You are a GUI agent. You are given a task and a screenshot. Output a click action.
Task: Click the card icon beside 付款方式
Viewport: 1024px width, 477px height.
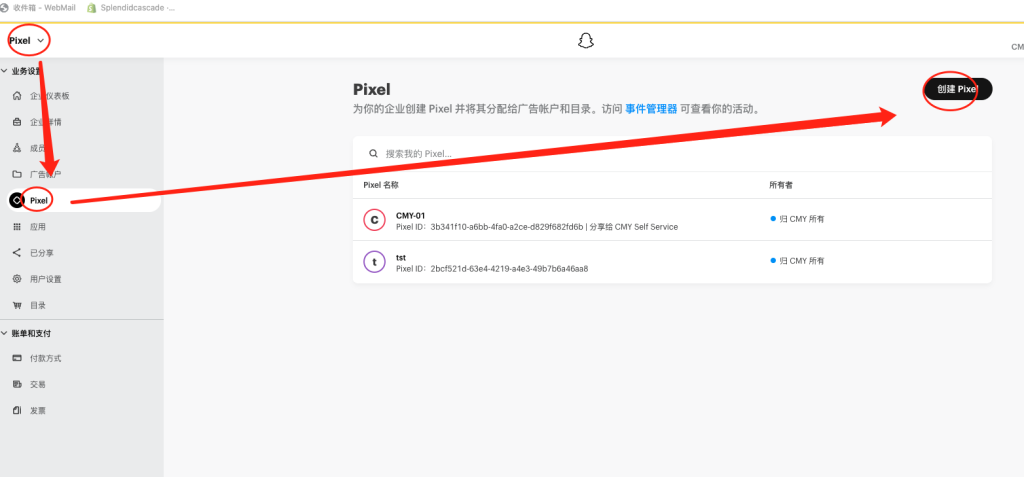pos(17,359)
